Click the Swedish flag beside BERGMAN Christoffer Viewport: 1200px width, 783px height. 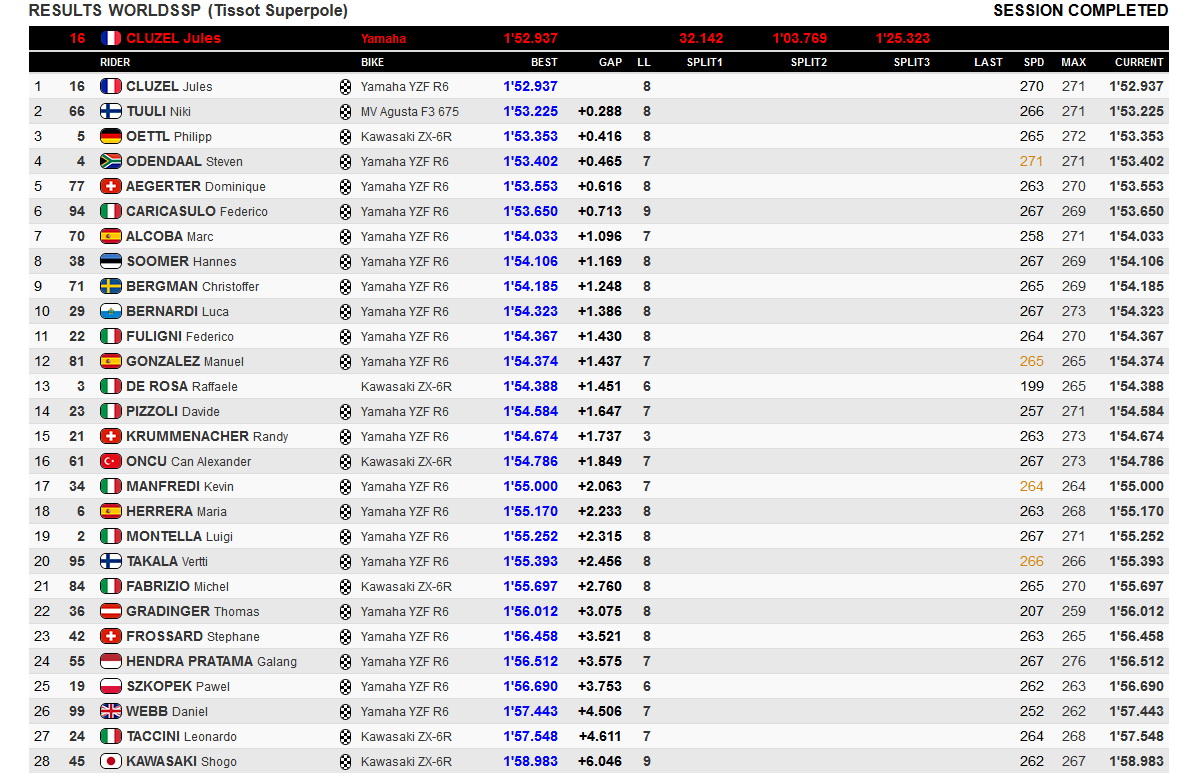[x=111, y=286]
